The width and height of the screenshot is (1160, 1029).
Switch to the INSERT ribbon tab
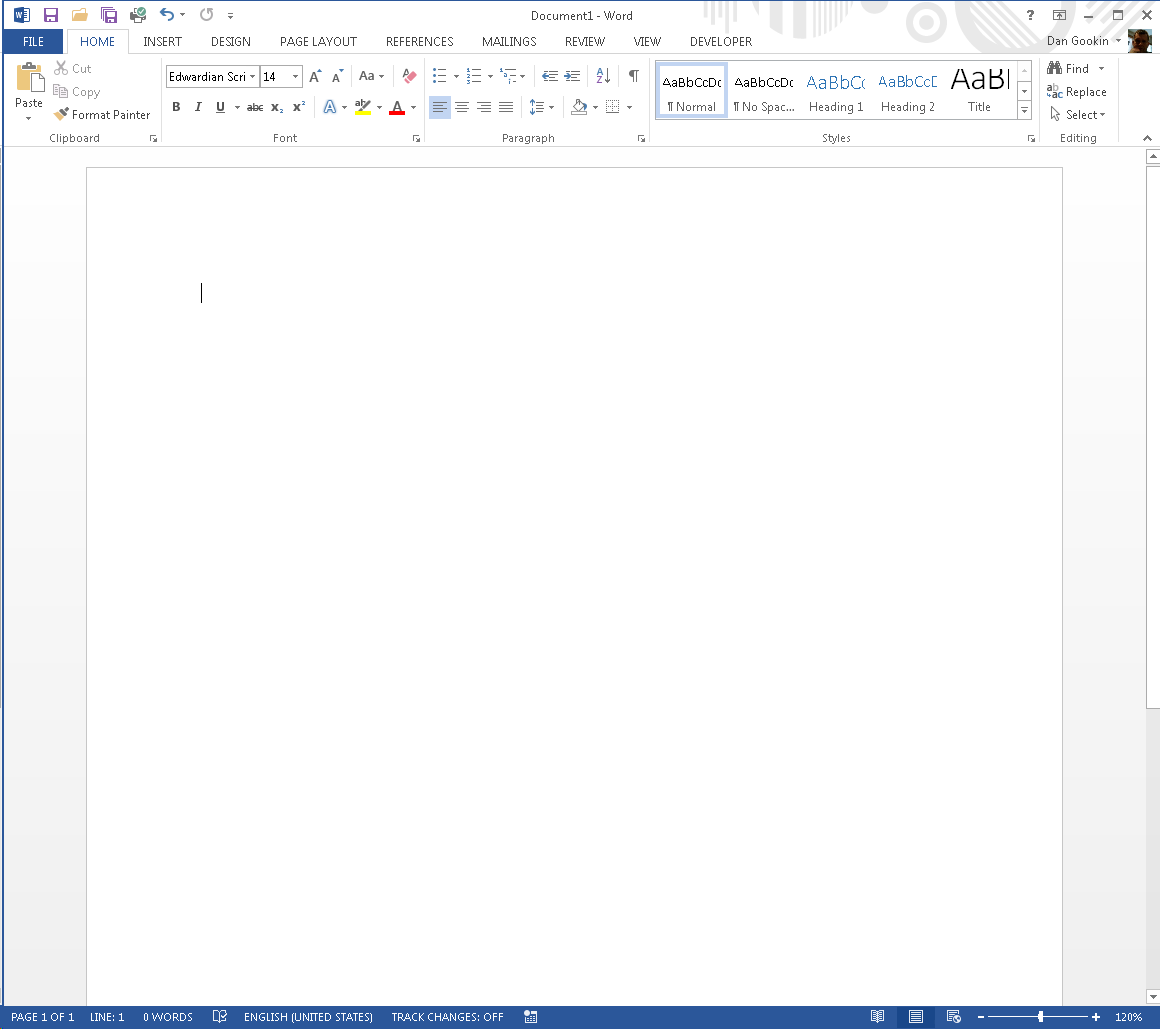click(x=162, y=42)
